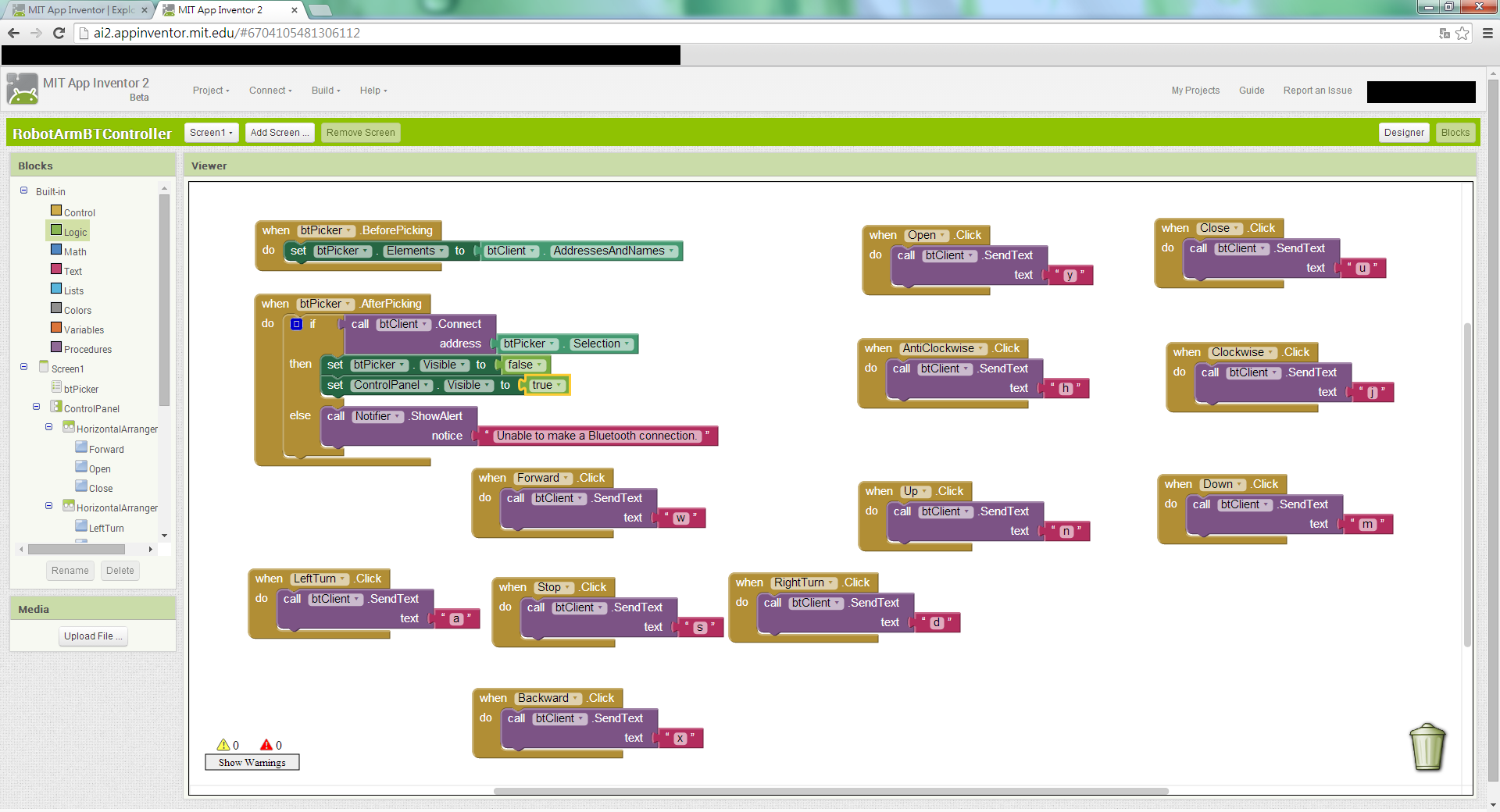Select the Control blocks category icon
The height and width of the screenshot is (812, 1500).
tap(56, 211)
